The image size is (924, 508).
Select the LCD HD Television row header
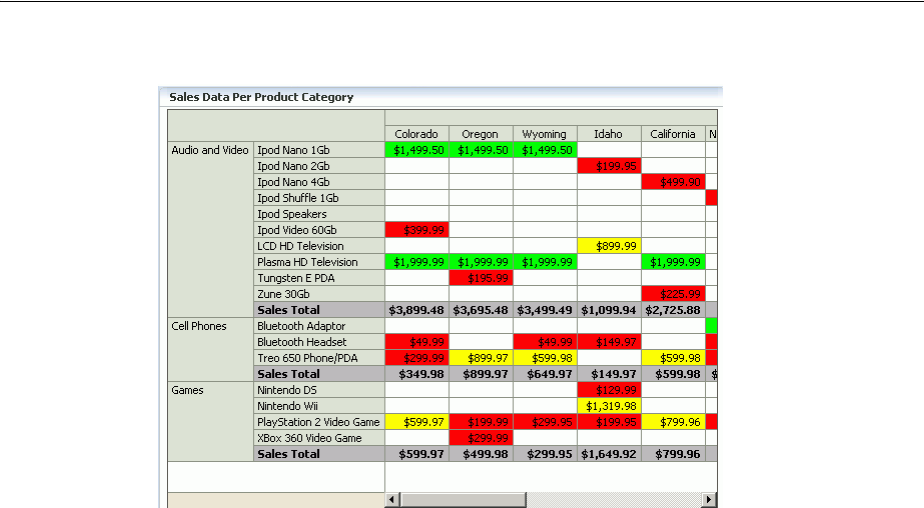tap(319, 246)
